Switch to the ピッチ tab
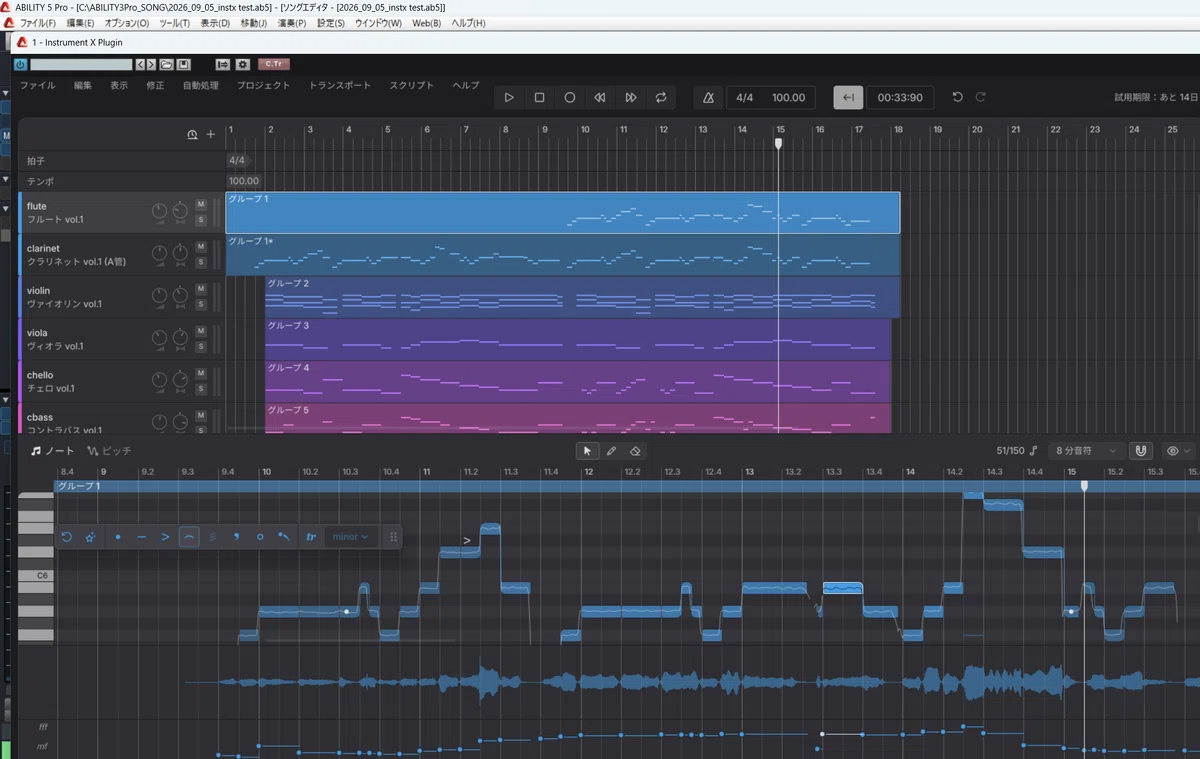The image size is (1200, 759). pos(110,451)
